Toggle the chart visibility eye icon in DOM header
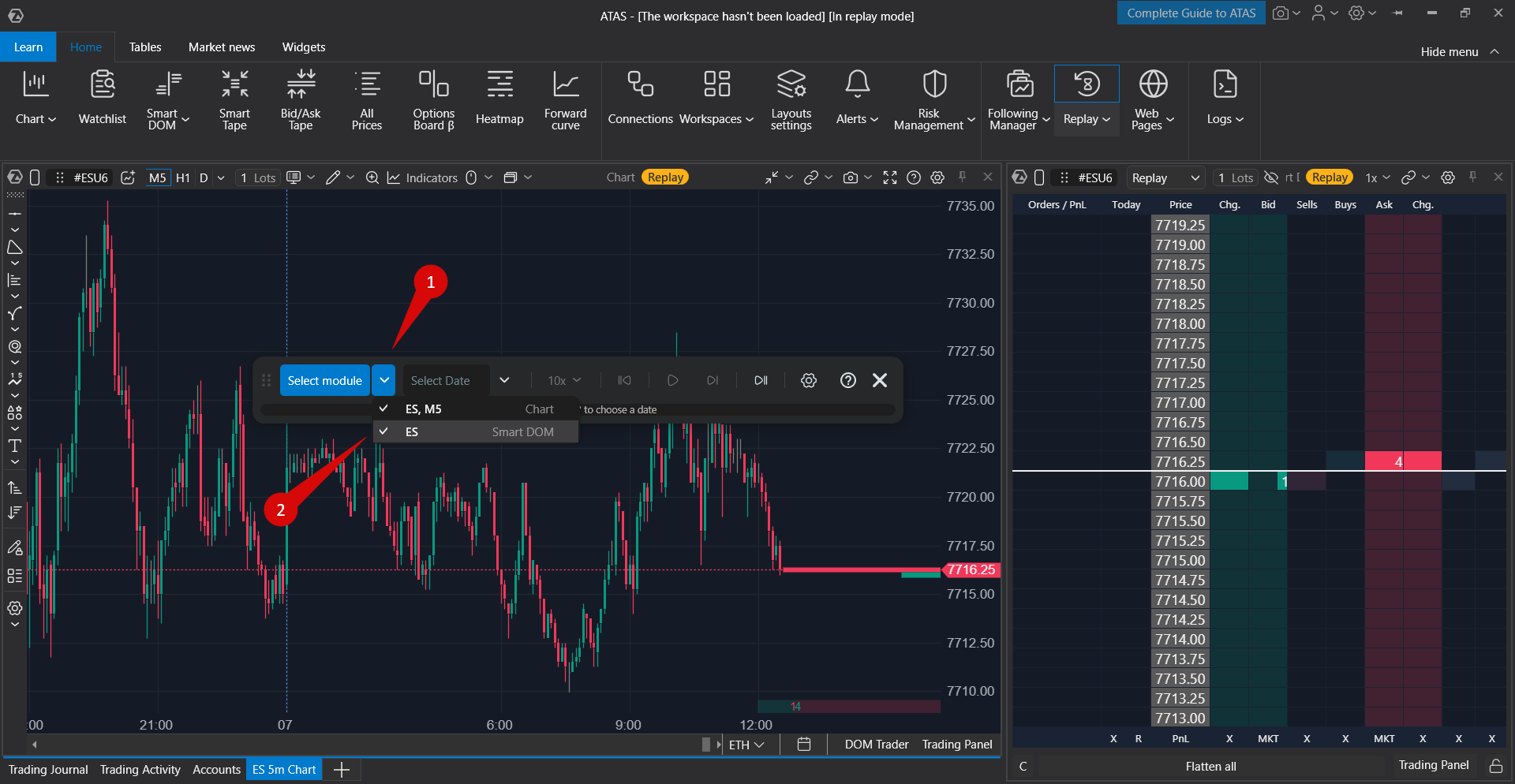1515x784 pixels. click(x=1270, y=177)
